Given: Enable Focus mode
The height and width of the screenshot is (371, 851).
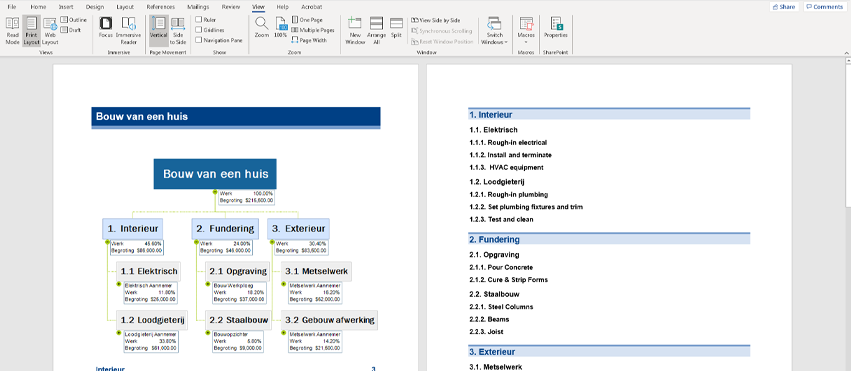Looking at the screenshot, I should click(106, 27).
